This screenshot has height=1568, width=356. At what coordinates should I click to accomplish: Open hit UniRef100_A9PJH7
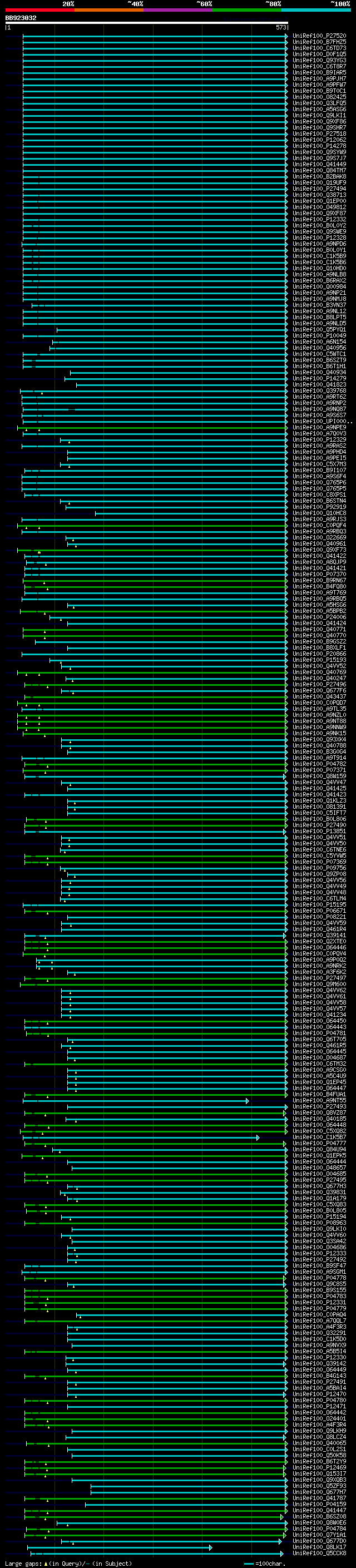point(319,78)
